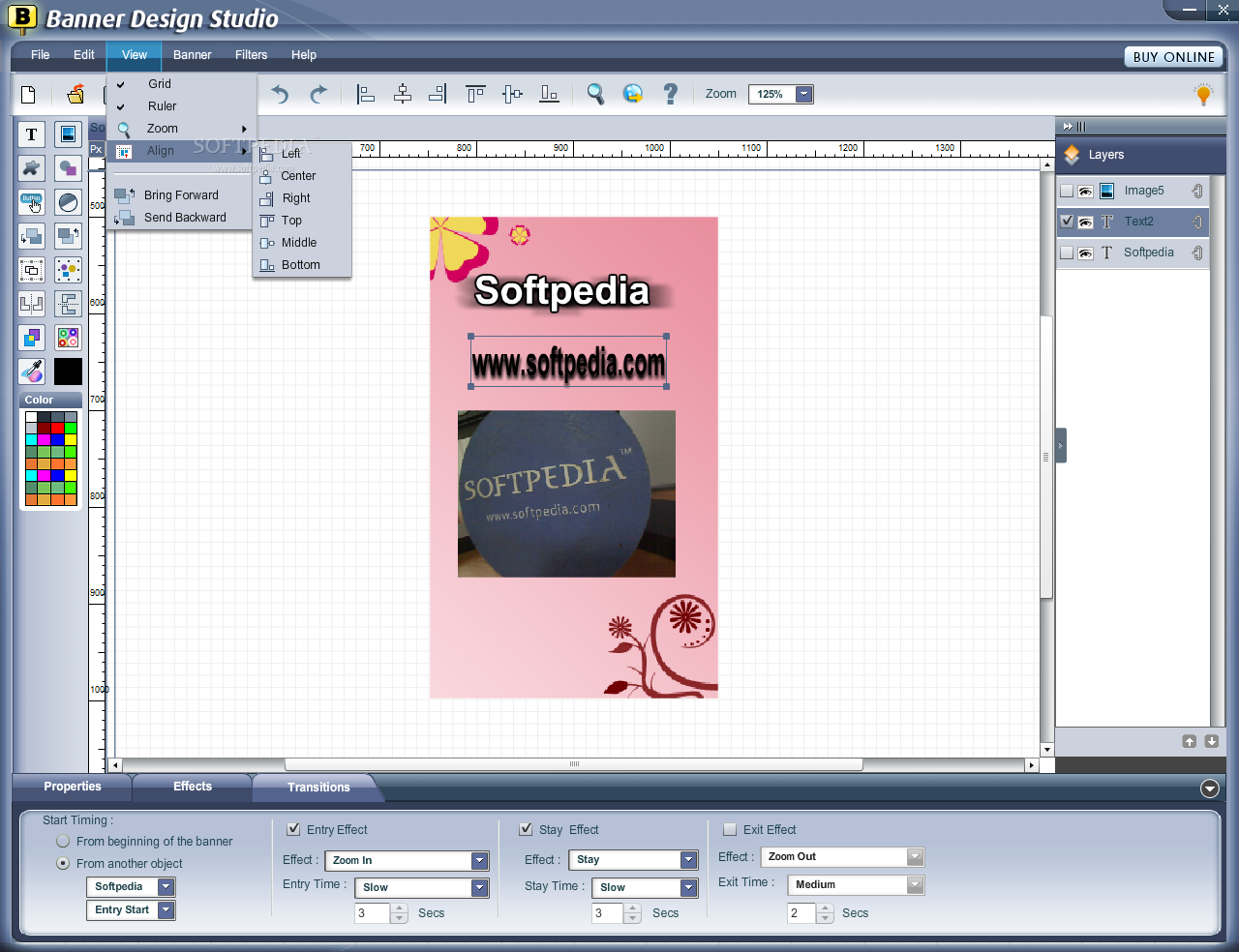Open the Filters menu
Image resolution: width=1239 pixels, height=952 pixels.
coord(251,54)
